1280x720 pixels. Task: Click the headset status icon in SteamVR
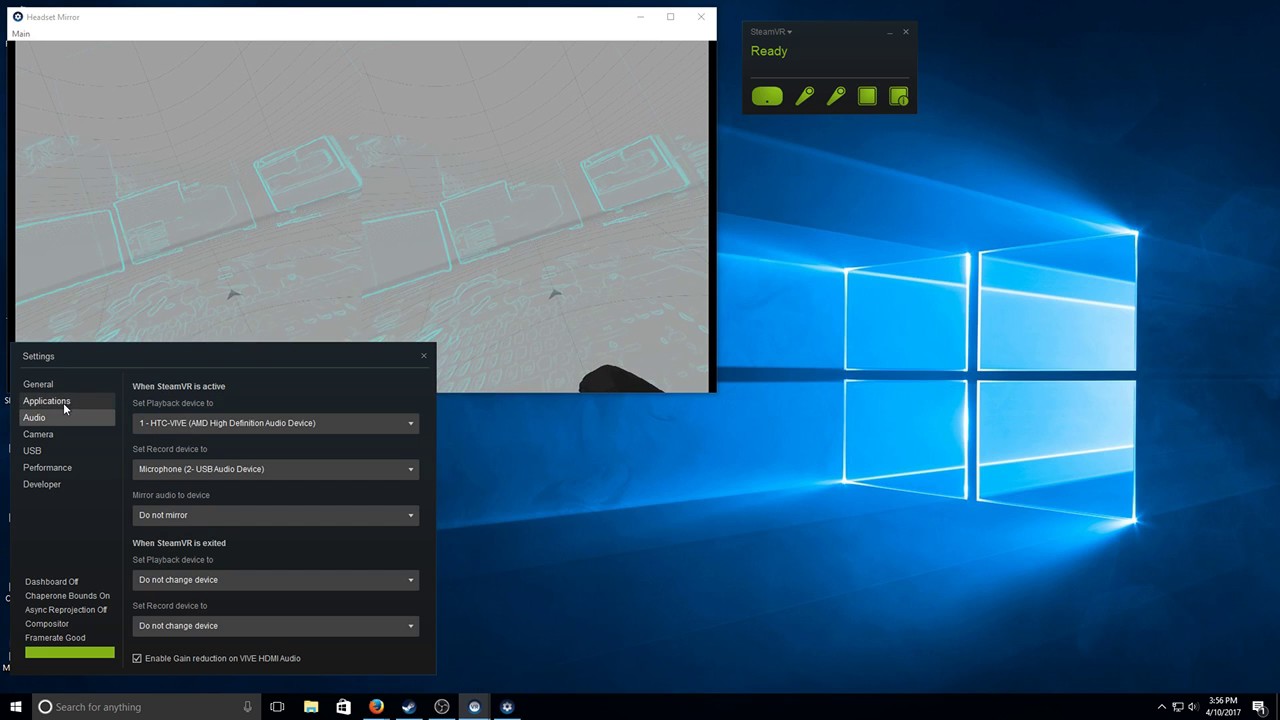point(767,97)
